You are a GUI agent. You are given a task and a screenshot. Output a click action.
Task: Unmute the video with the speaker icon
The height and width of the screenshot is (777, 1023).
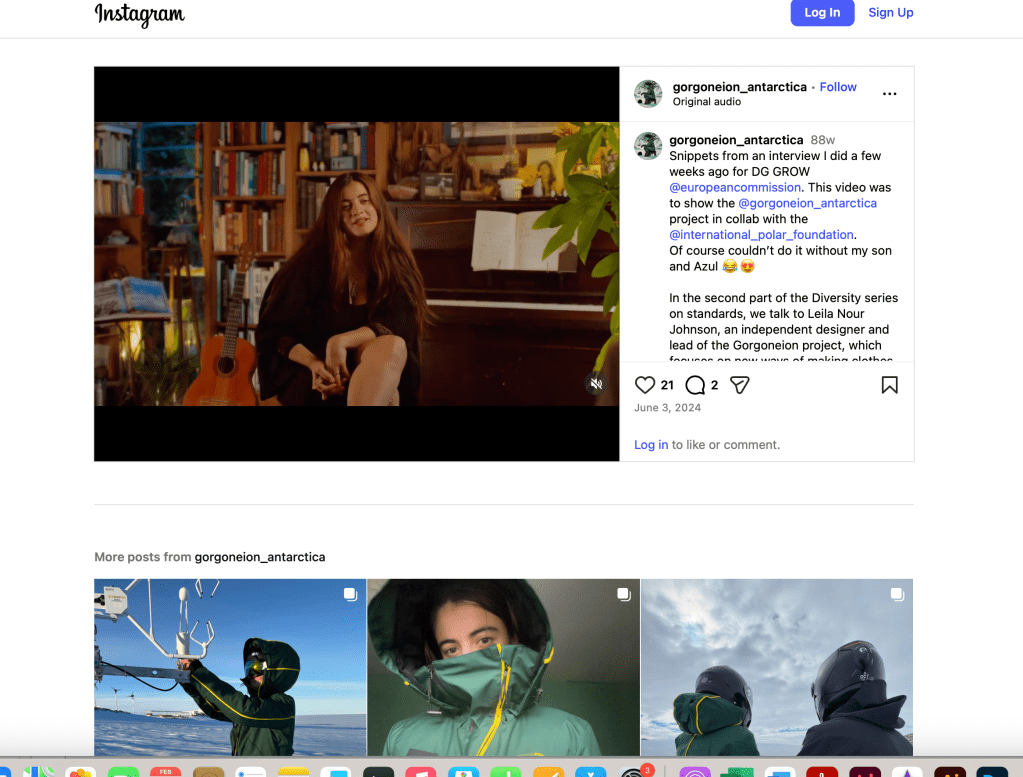(596, 384)
